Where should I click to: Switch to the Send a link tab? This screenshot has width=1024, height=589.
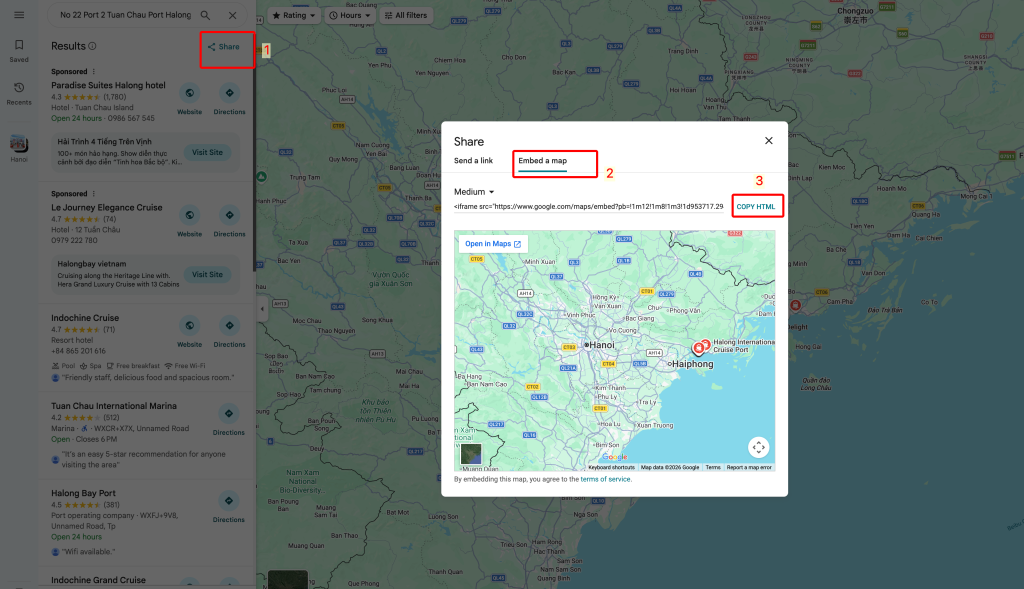(x=473, y=160)
